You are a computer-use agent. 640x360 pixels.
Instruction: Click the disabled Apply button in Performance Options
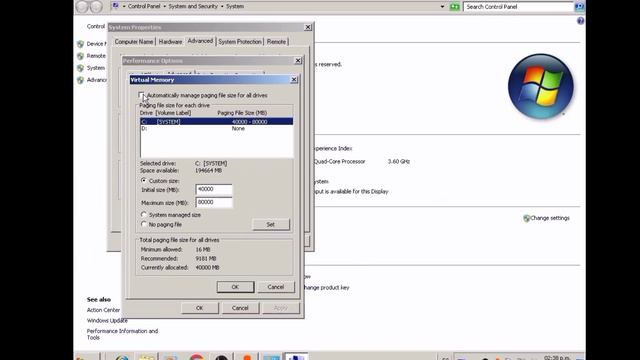280,308
